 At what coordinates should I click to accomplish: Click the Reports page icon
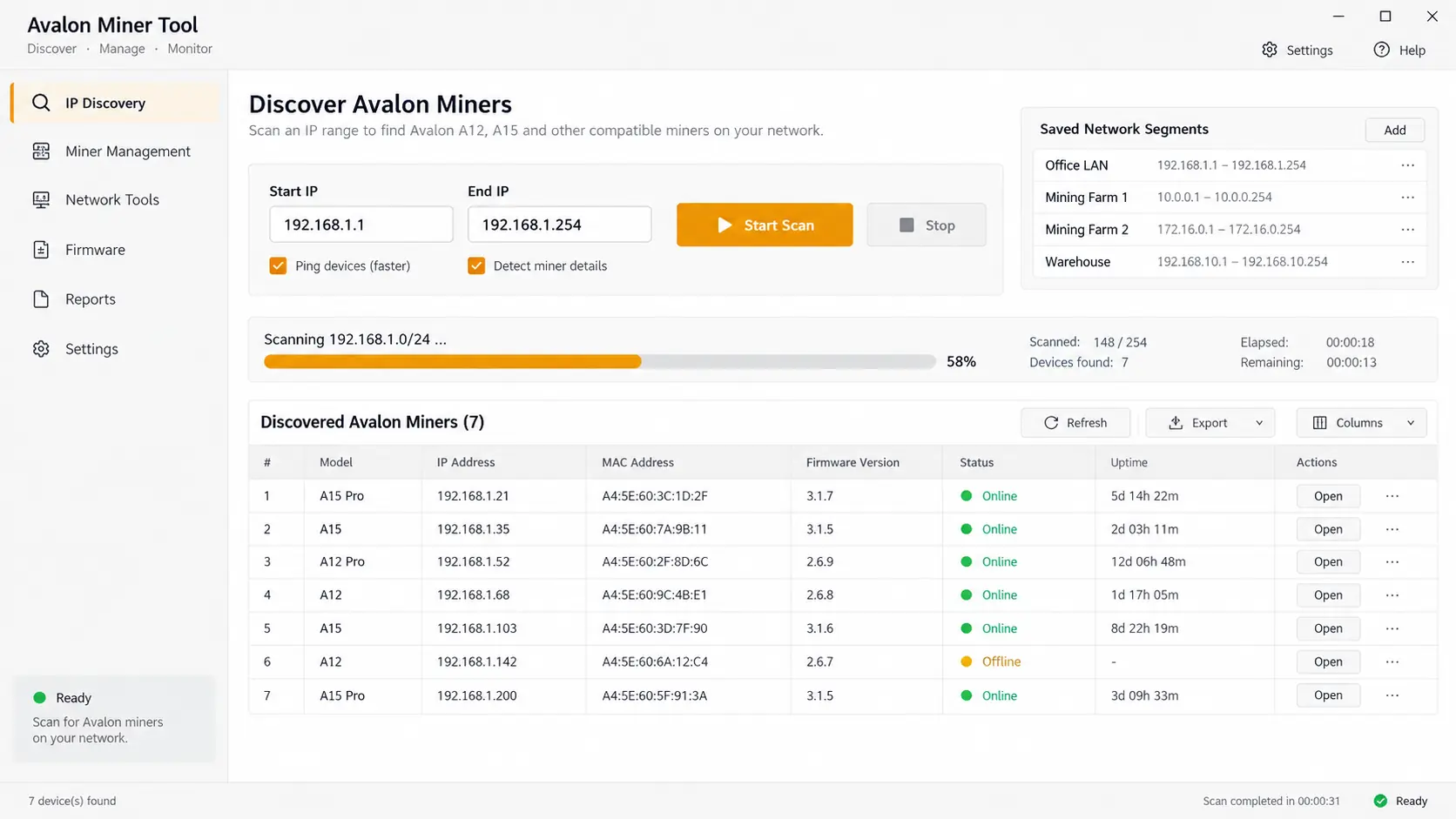(x=41, y=299)
